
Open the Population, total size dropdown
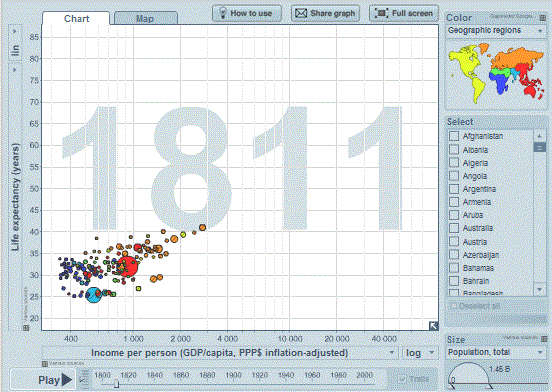[496, 352]
